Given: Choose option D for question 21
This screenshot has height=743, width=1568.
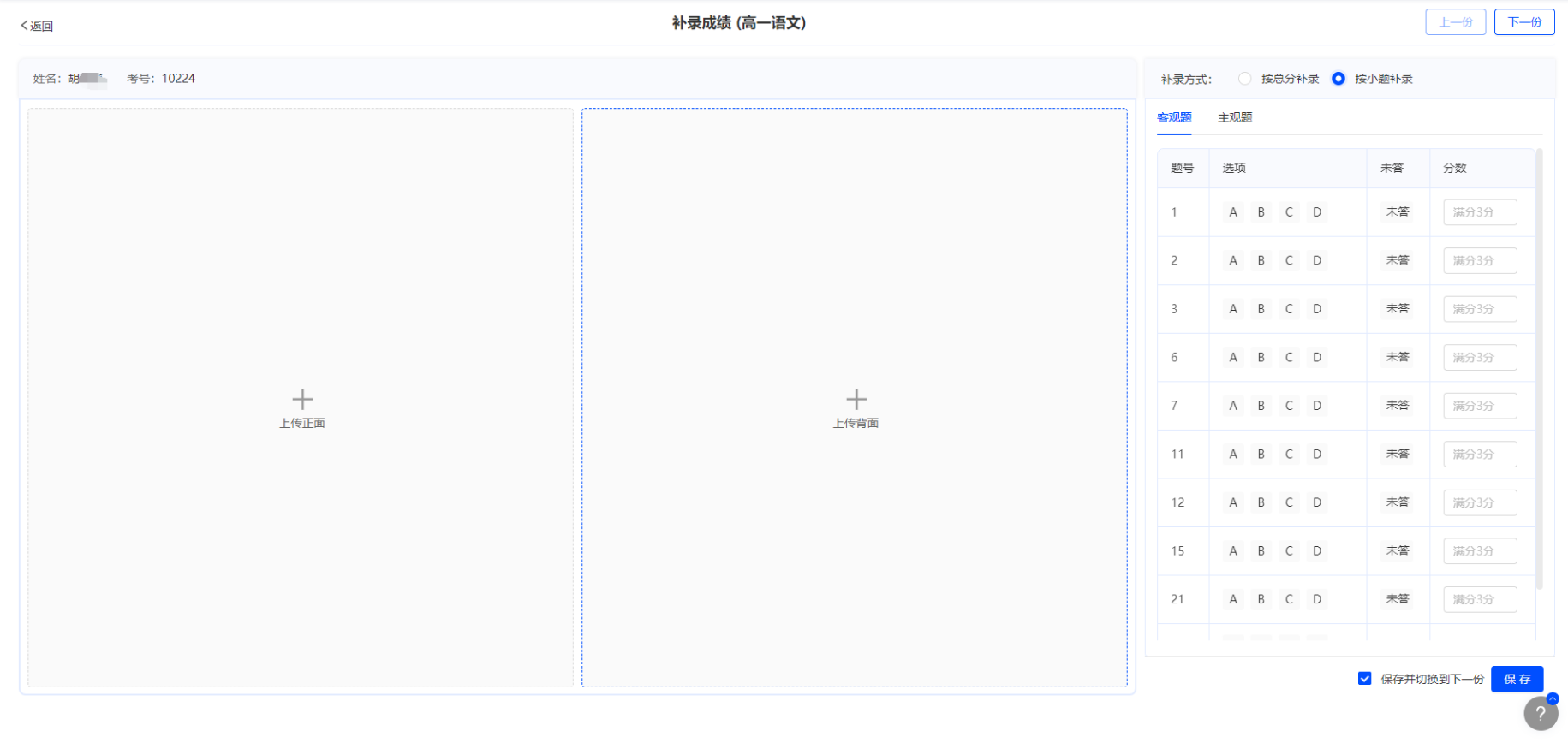Looking at the screenshot, I should coord(1317,599).
